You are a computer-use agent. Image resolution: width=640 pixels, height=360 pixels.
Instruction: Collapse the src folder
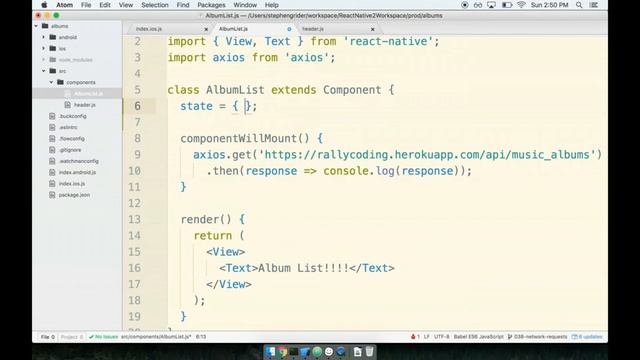pos(44,71)
